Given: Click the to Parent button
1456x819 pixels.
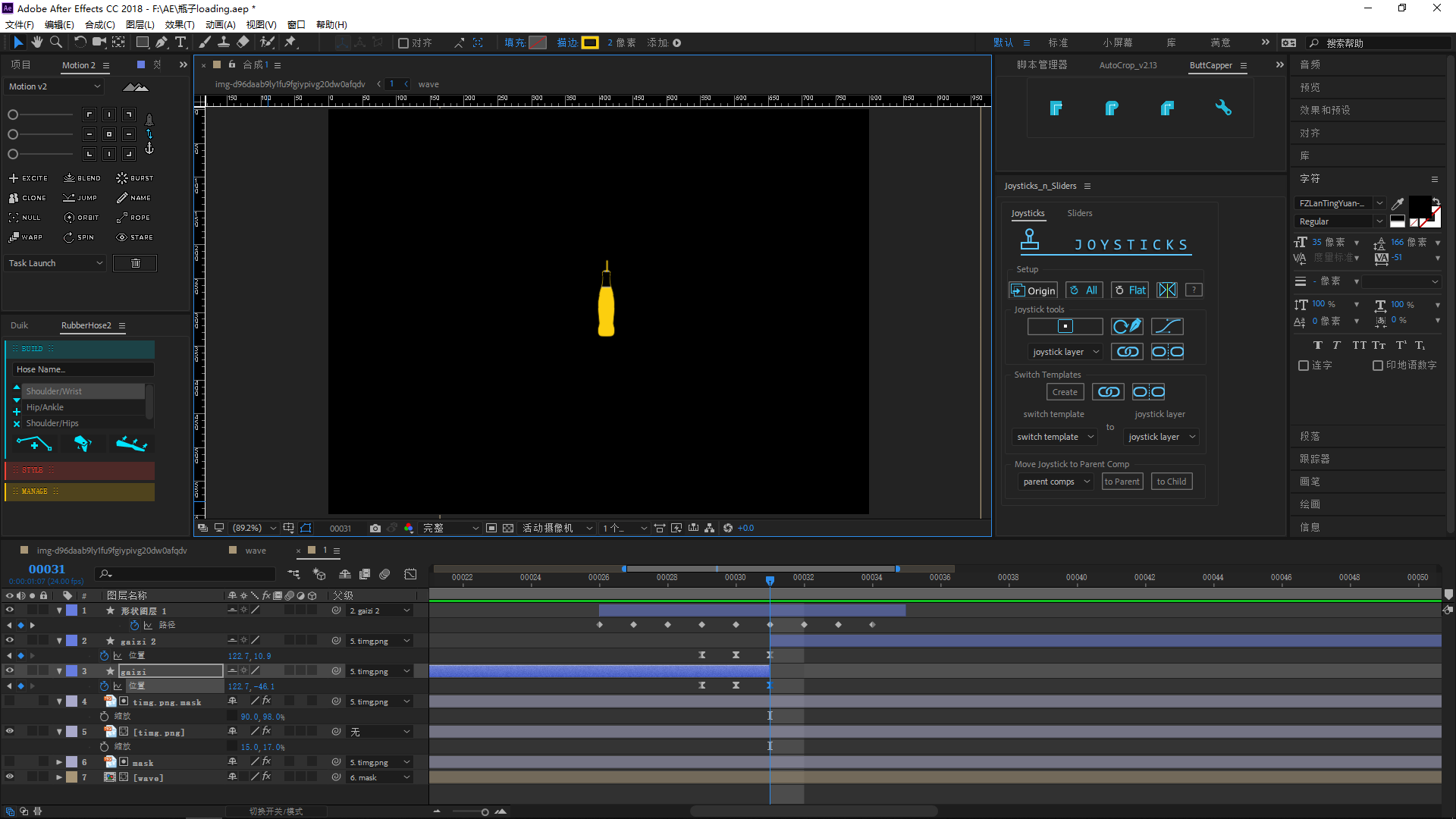Looking at the screenshot, I should point(1122,482).
